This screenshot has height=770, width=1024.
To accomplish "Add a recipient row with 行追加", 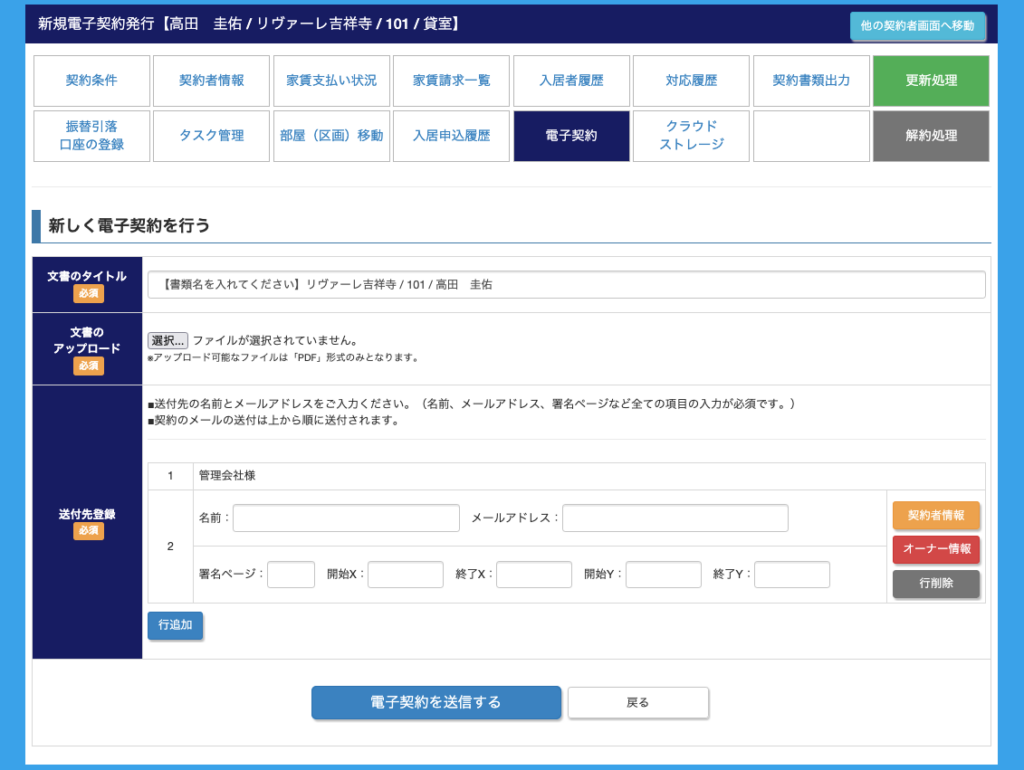I will tap(175, 626).
